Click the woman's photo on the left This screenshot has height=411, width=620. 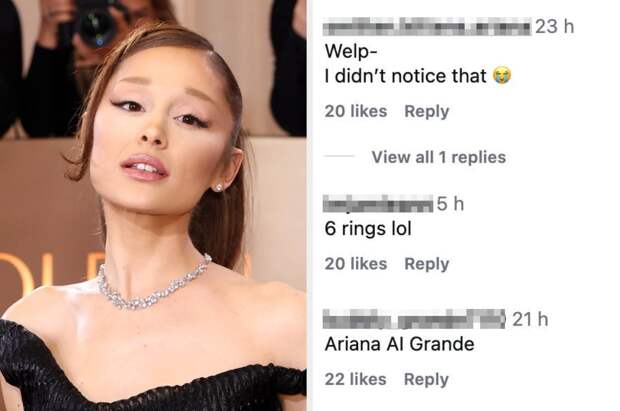click(153, 205)
